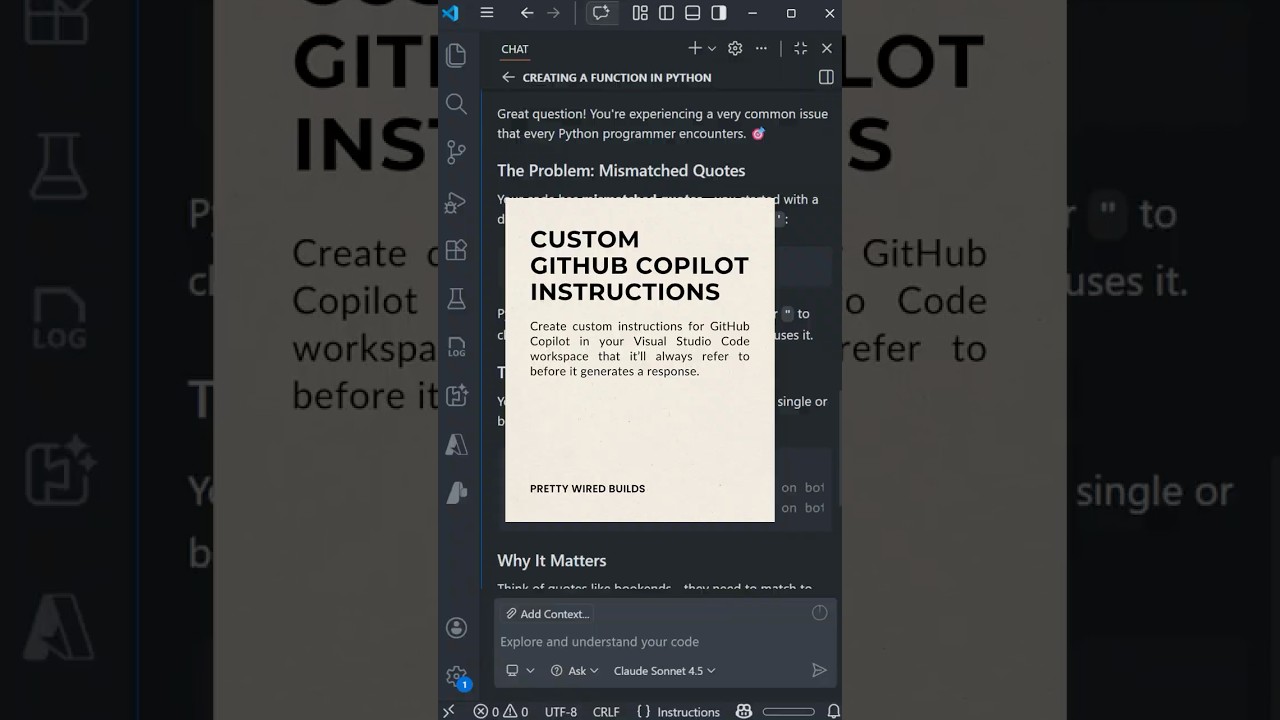Toggle the secondary side bar layout icon
The width and height of the screenshot is (1280, 720).
coord(719,13)
